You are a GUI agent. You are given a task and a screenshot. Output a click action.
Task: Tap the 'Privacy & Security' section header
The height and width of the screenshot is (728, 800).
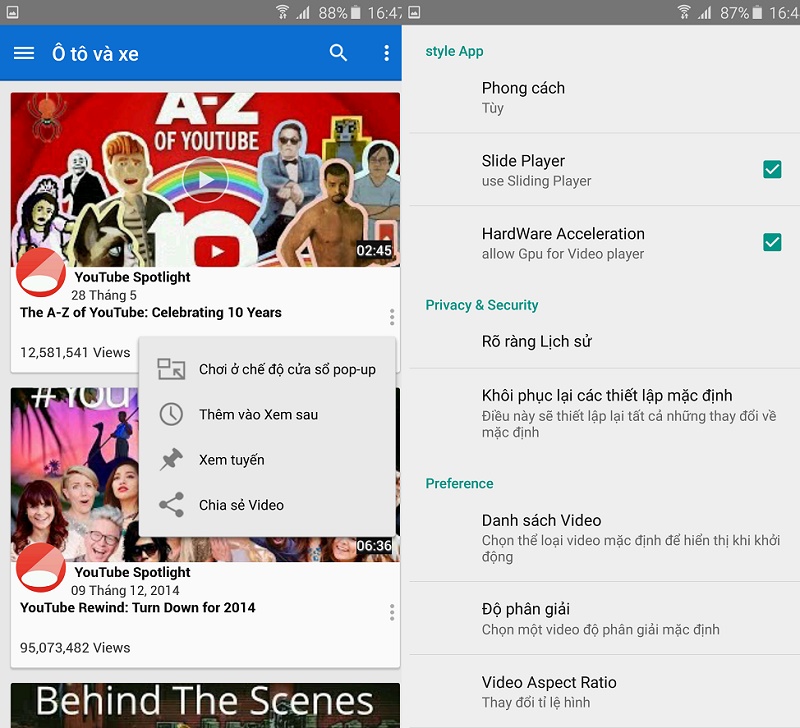482,305
